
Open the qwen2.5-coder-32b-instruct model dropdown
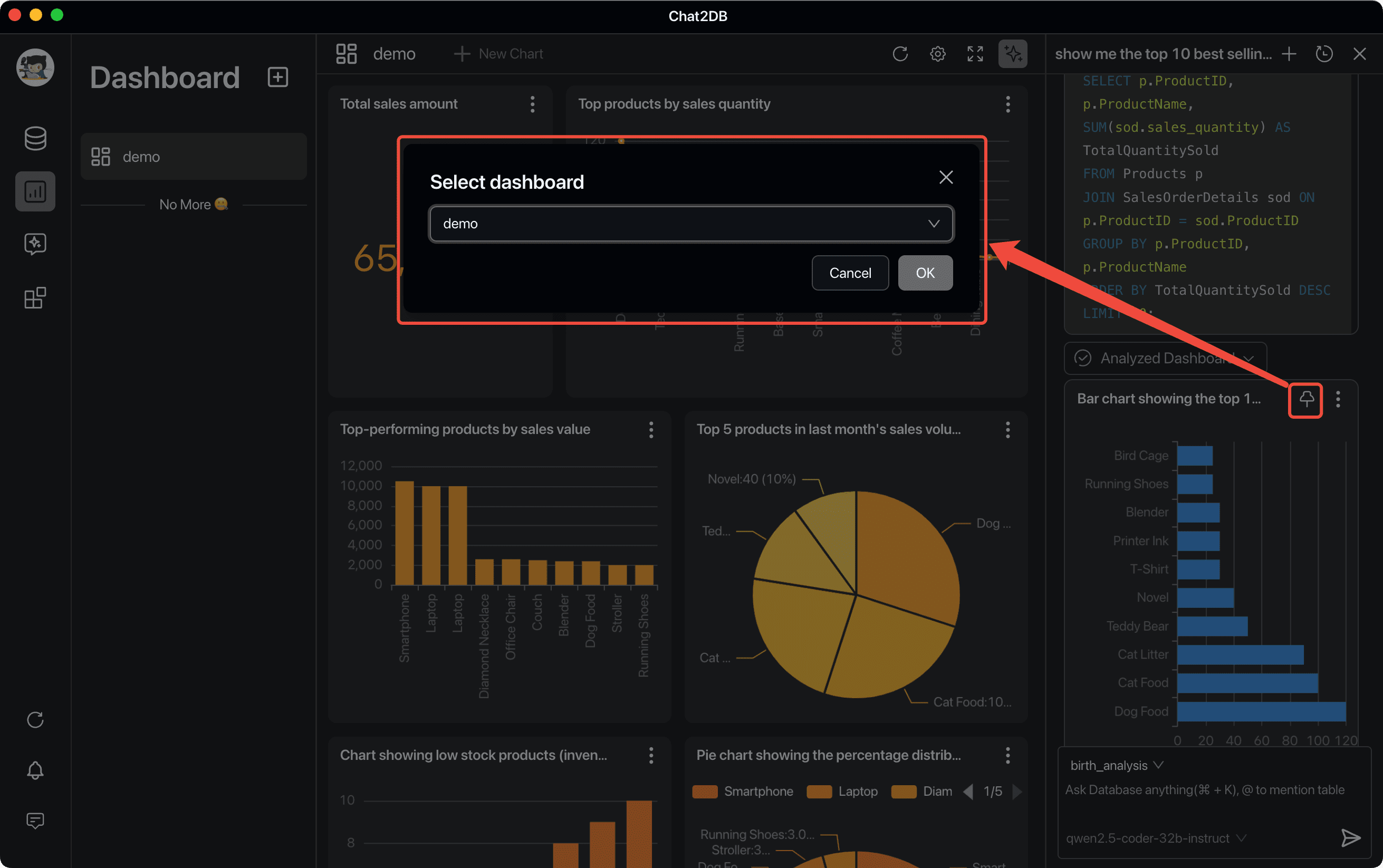1156,838
